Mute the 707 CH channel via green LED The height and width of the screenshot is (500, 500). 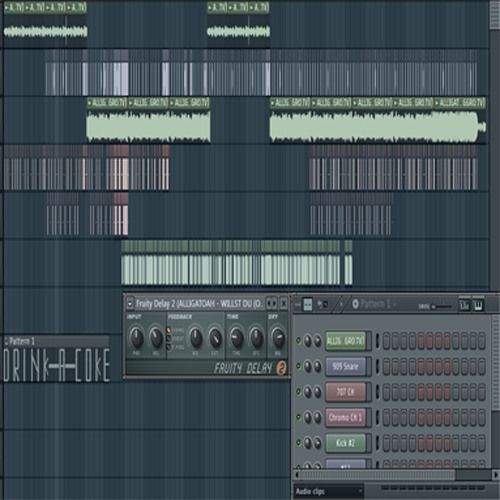[x=299, y=391]
